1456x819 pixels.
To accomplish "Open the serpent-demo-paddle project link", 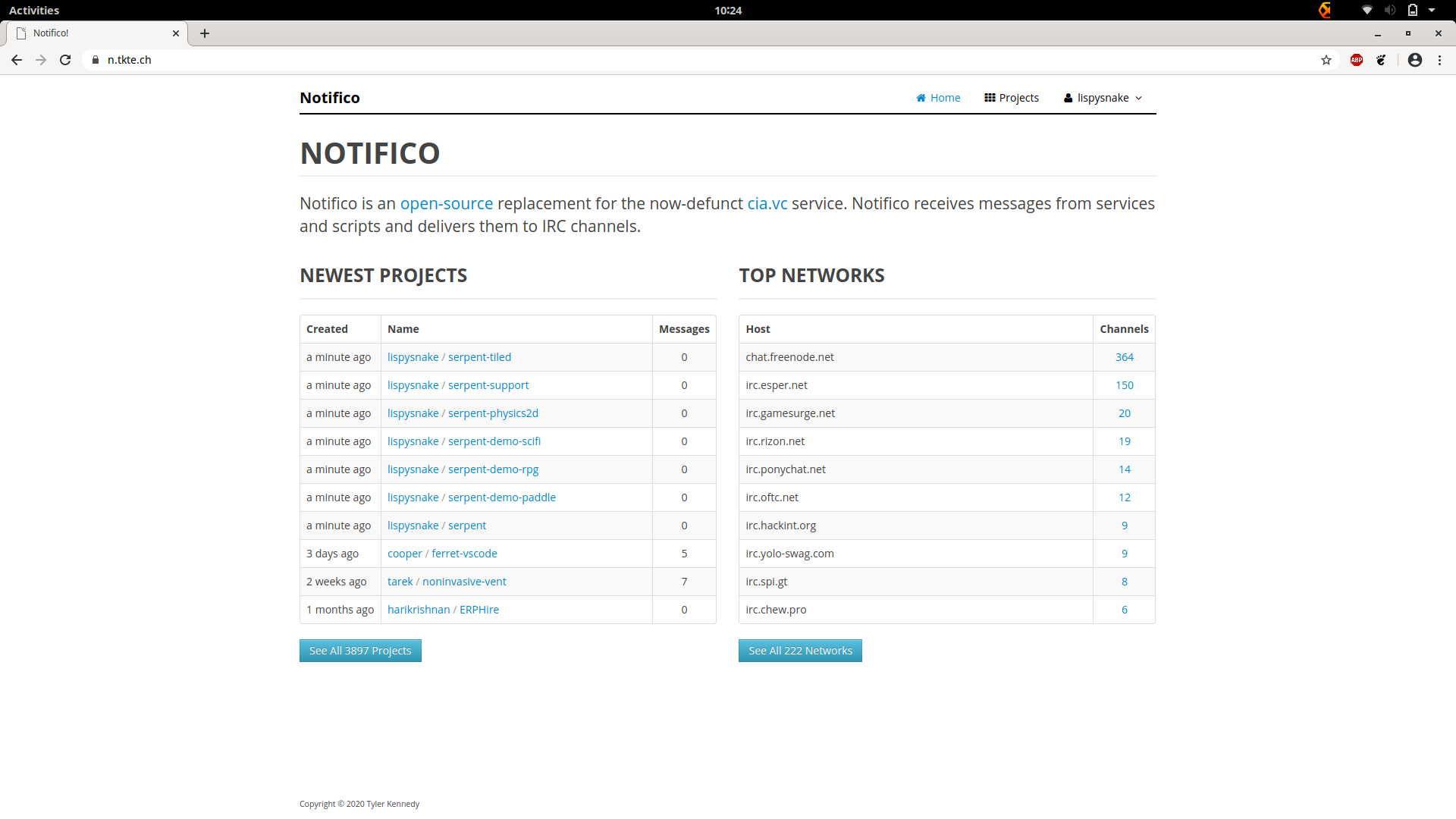I will point(502,497).
